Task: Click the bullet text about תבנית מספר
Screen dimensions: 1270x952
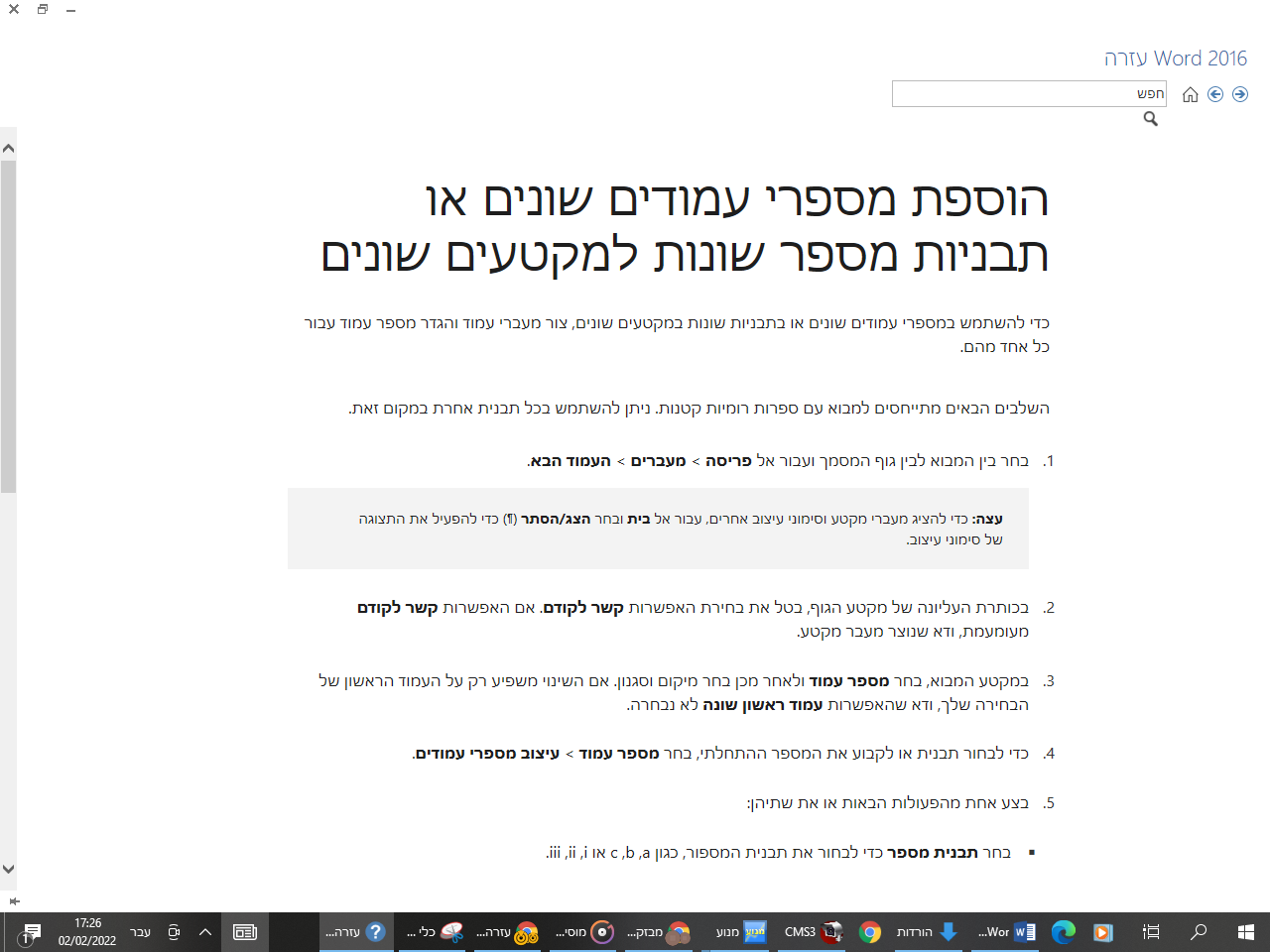Action: point(778,853)
